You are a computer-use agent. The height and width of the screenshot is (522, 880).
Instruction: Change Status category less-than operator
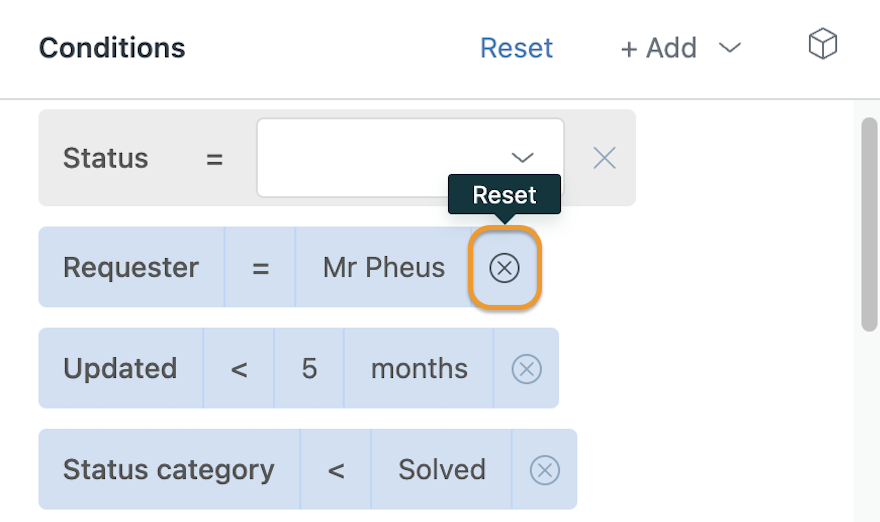click(336, 470)
